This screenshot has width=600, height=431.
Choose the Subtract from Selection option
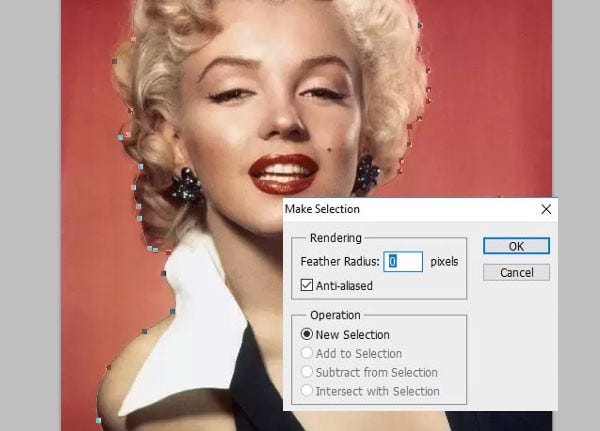click(x=307, y=372)
